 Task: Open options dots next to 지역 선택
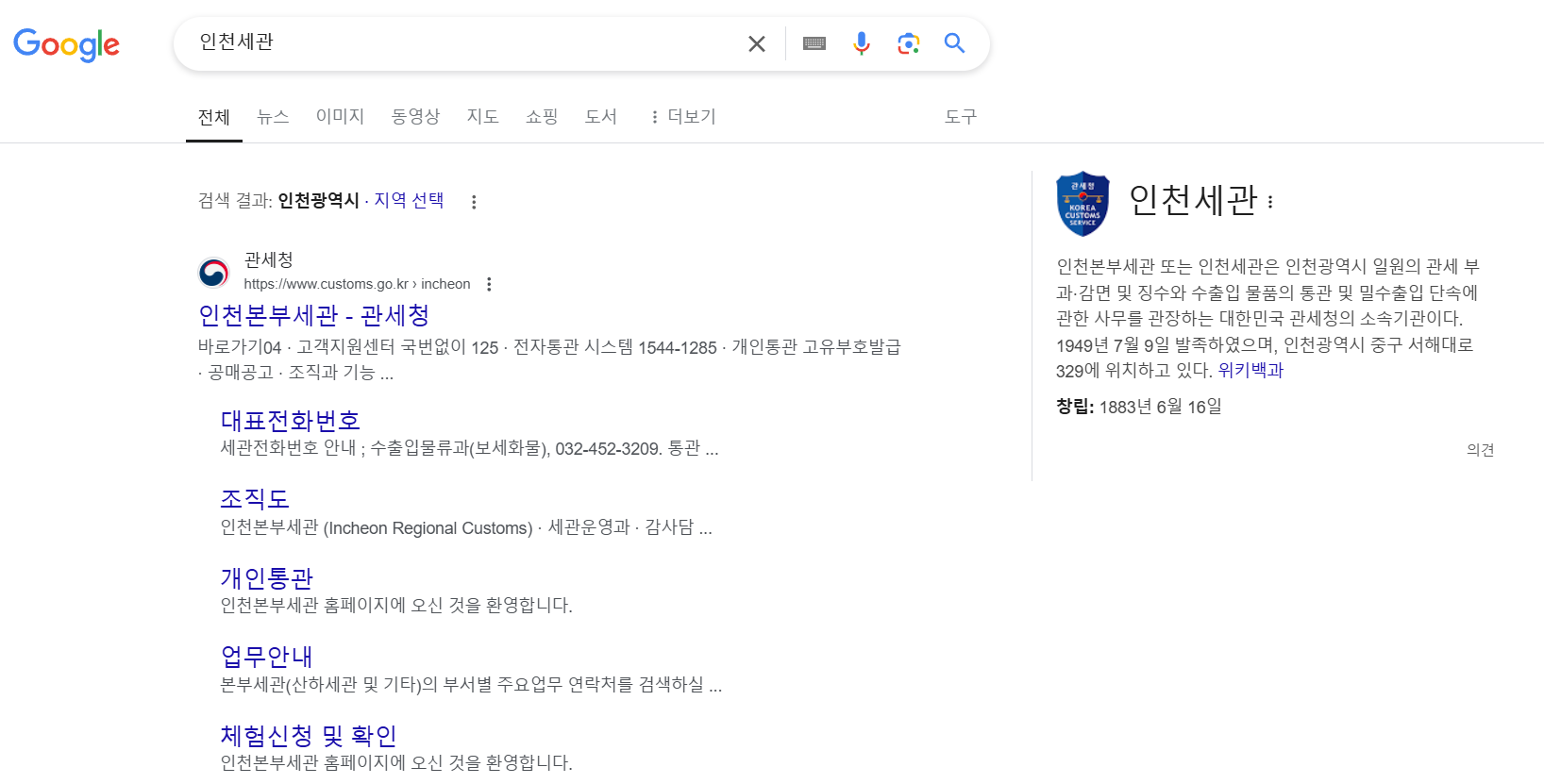click(474, 202)
